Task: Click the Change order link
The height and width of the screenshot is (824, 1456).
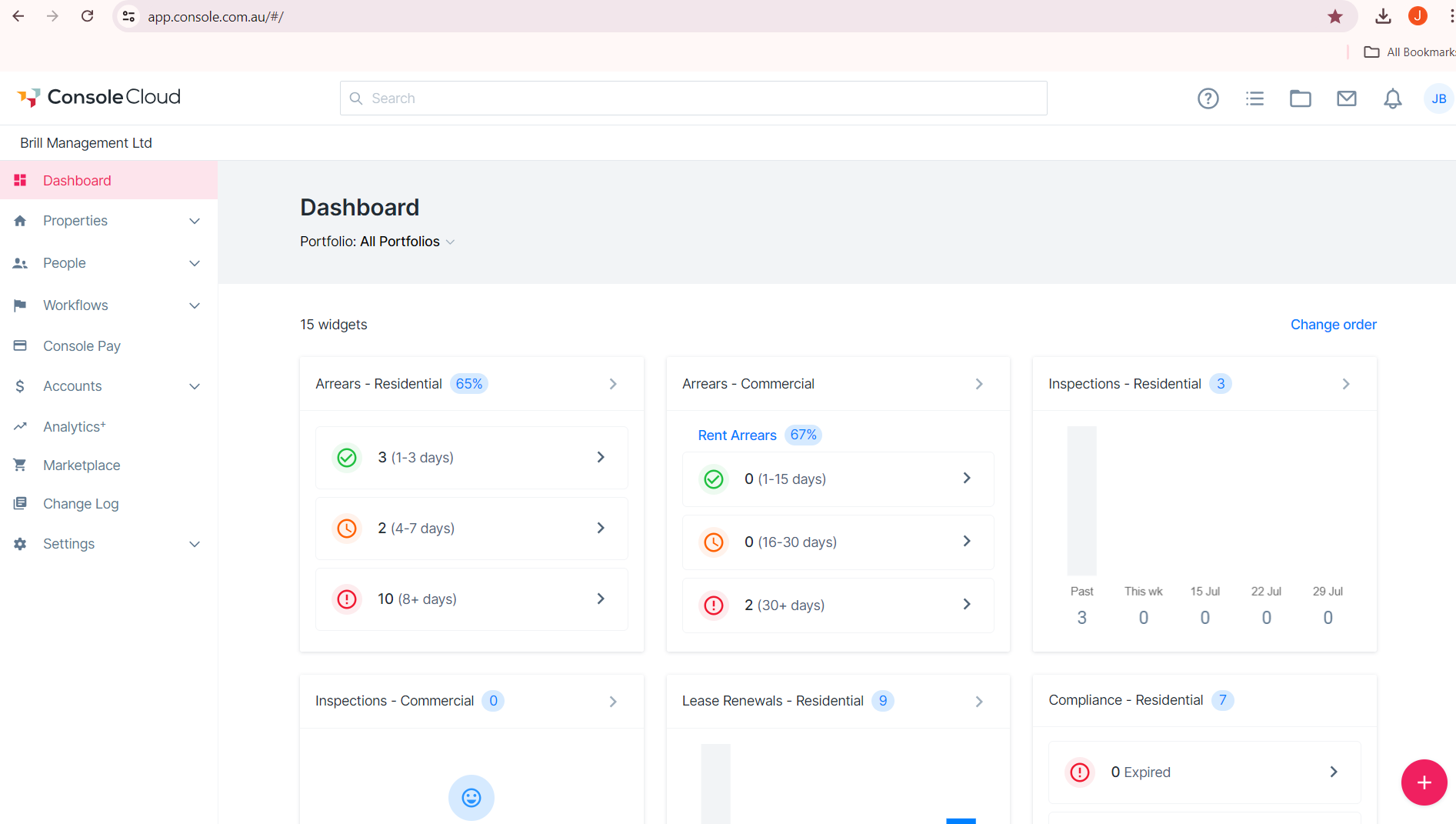Action: point(1334,325)
